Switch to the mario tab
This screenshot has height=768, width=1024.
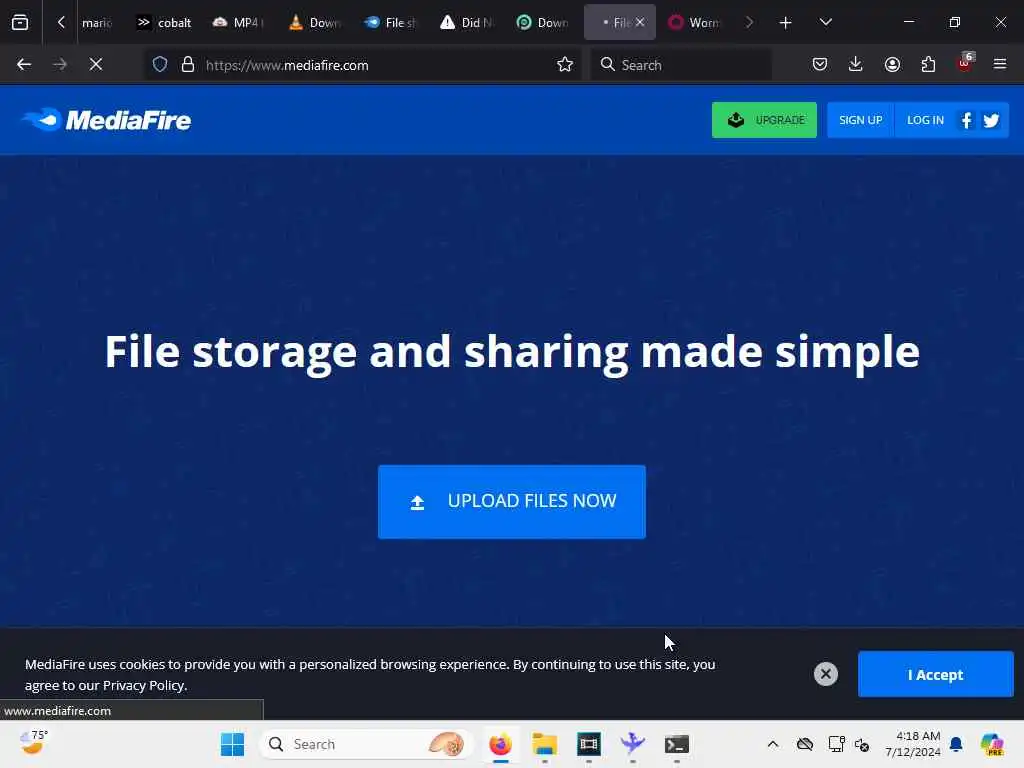click(97, 23)
